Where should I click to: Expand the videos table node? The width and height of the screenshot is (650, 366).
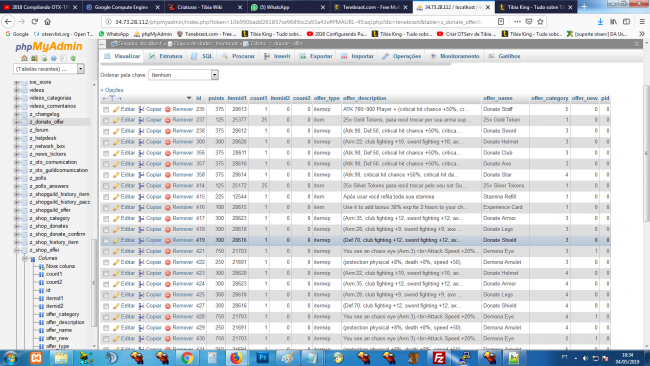point(17,90)
